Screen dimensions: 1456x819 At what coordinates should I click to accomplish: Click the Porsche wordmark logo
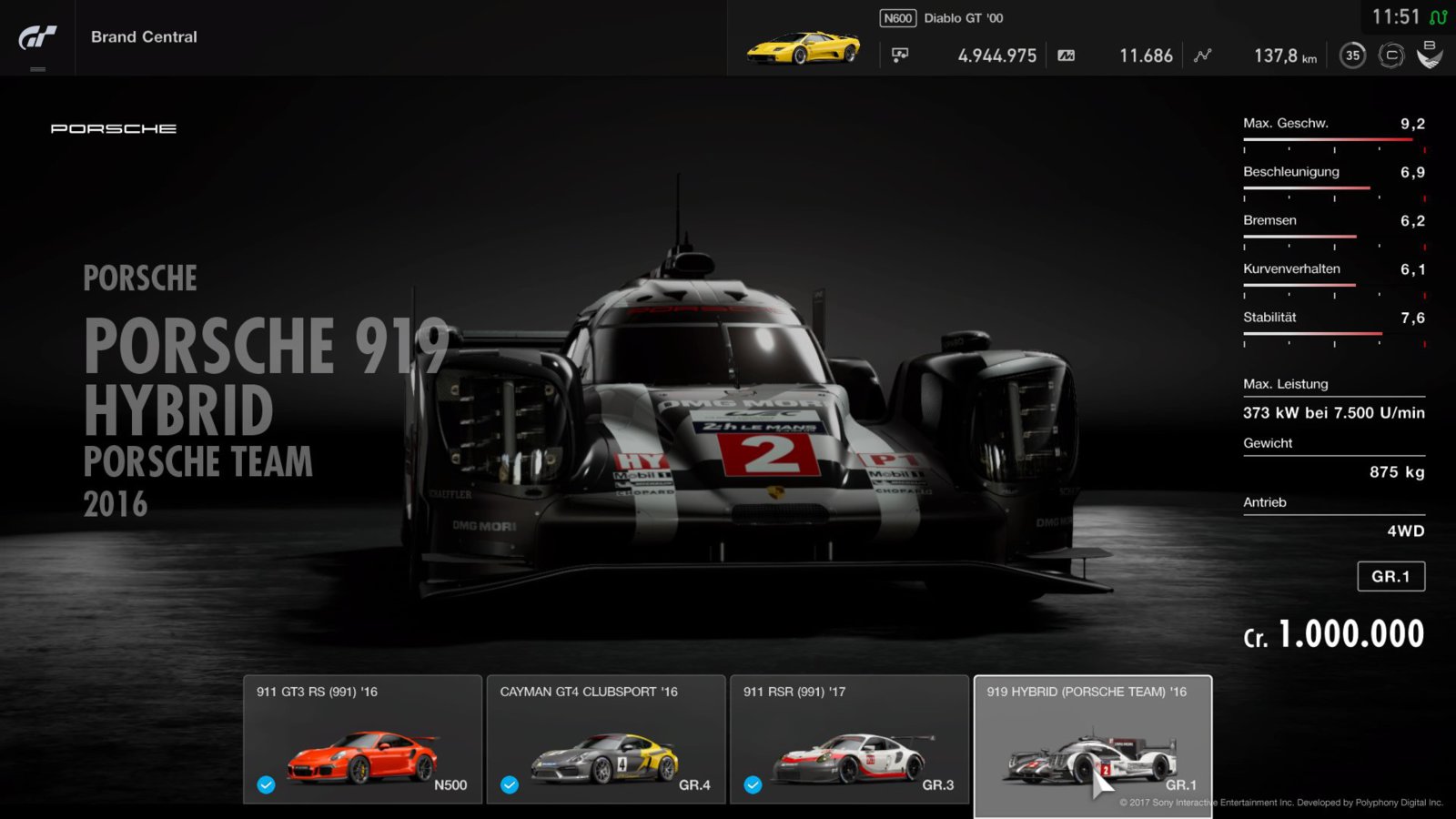point(114,129)
